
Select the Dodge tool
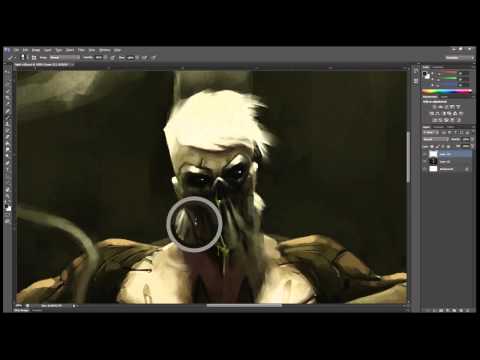pos(7,156)
